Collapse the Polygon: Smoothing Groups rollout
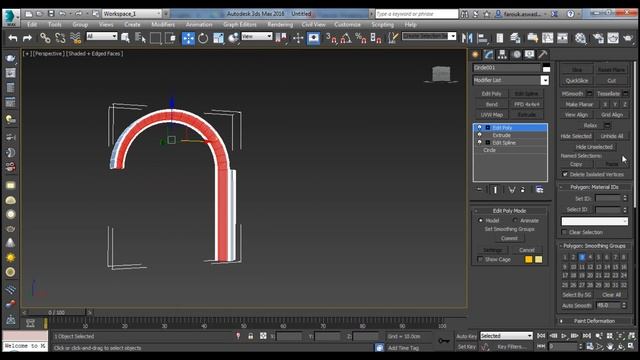This screenshot has width=640, height=360. [x=594, y=246]
